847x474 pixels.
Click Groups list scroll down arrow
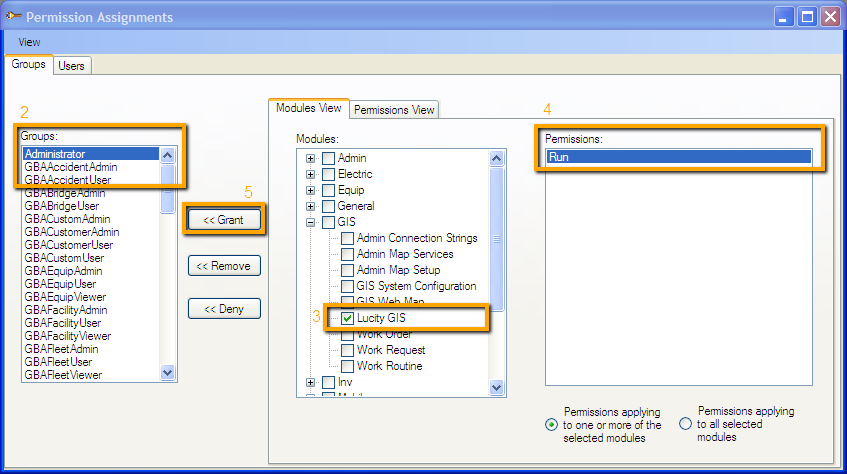(167, 372)
